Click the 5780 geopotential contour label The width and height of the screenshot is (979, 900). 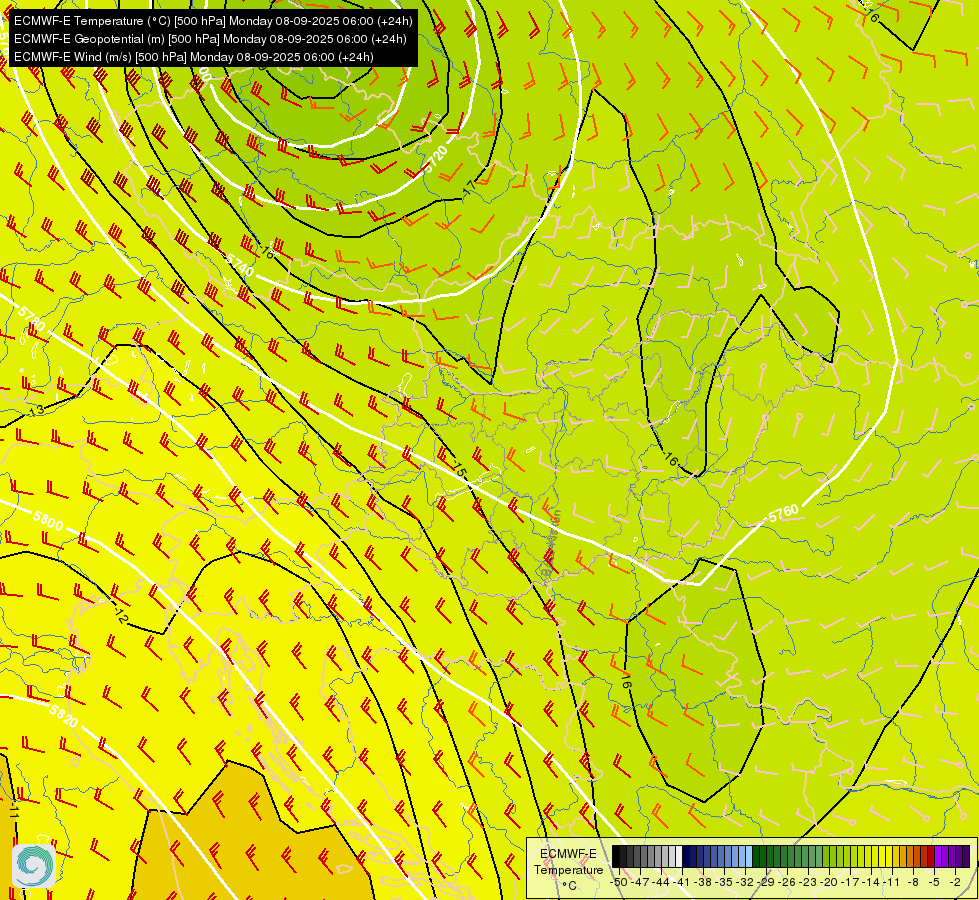(x=31, y=317)
